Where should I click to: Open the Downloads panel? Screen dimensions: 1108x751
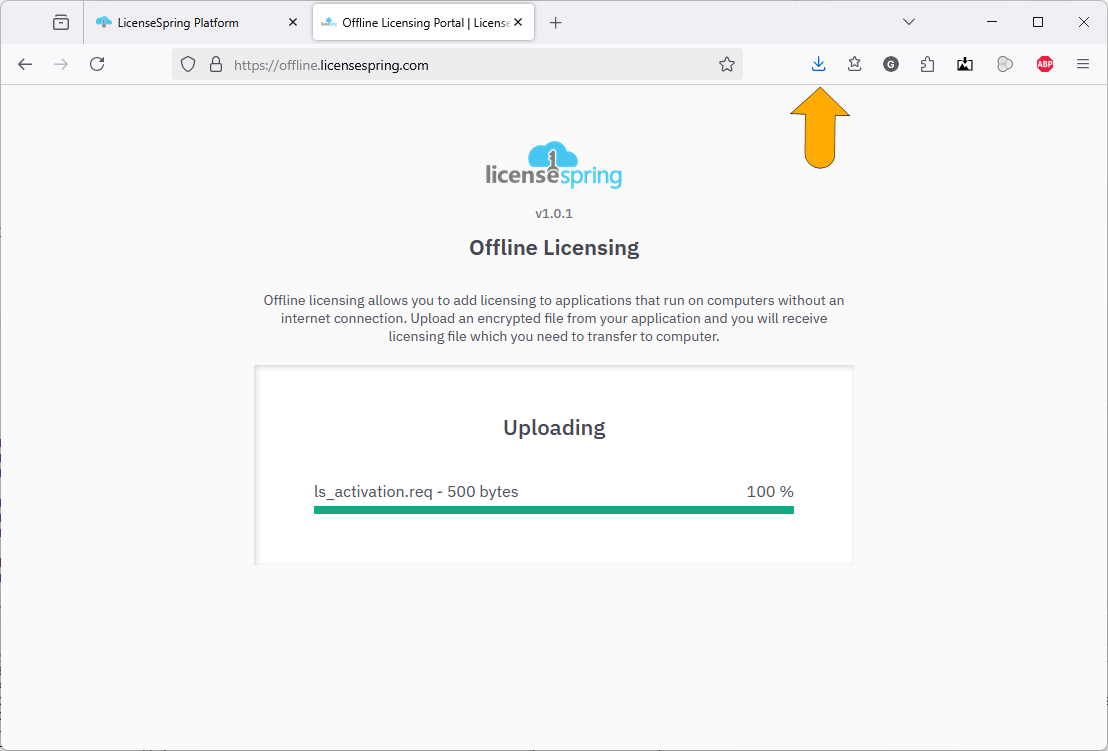[818, 65]
